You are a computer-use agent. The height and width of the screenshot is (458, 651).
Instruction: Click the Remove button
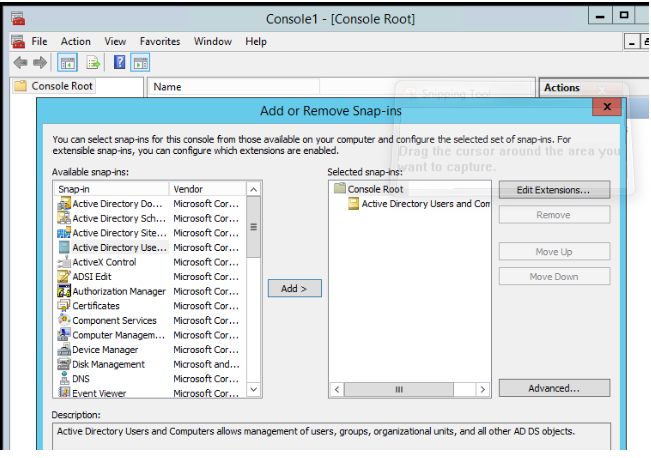[554, 215]
